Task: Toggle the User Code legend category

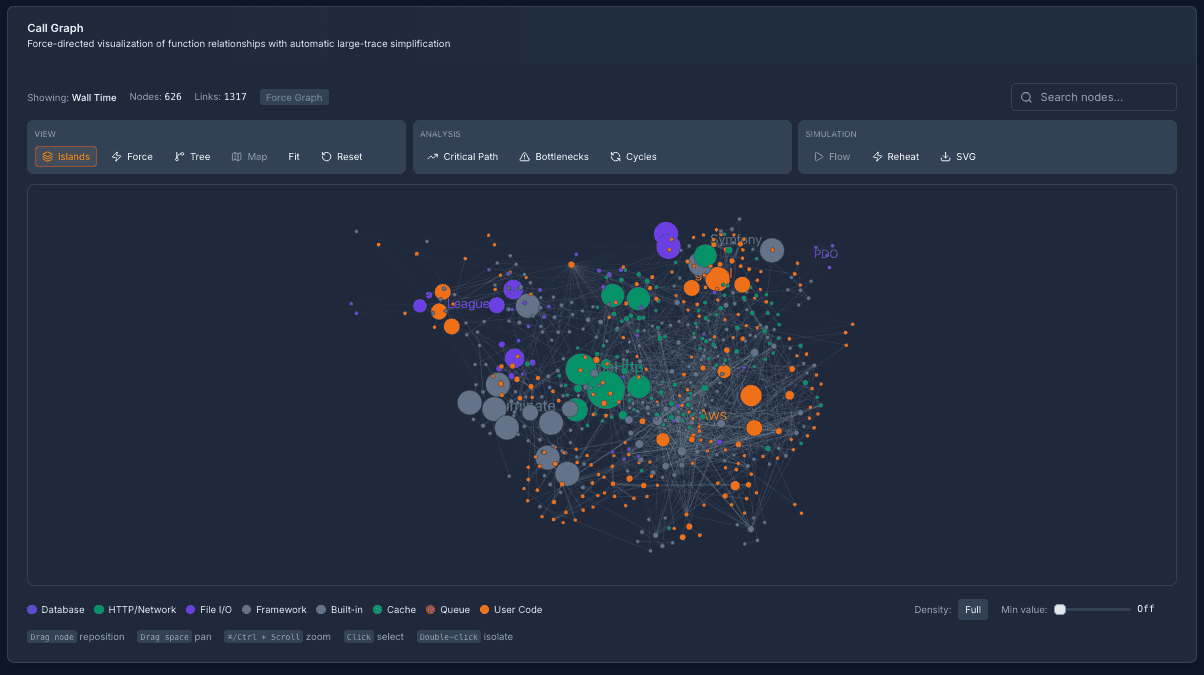Action: coord(511,609)
